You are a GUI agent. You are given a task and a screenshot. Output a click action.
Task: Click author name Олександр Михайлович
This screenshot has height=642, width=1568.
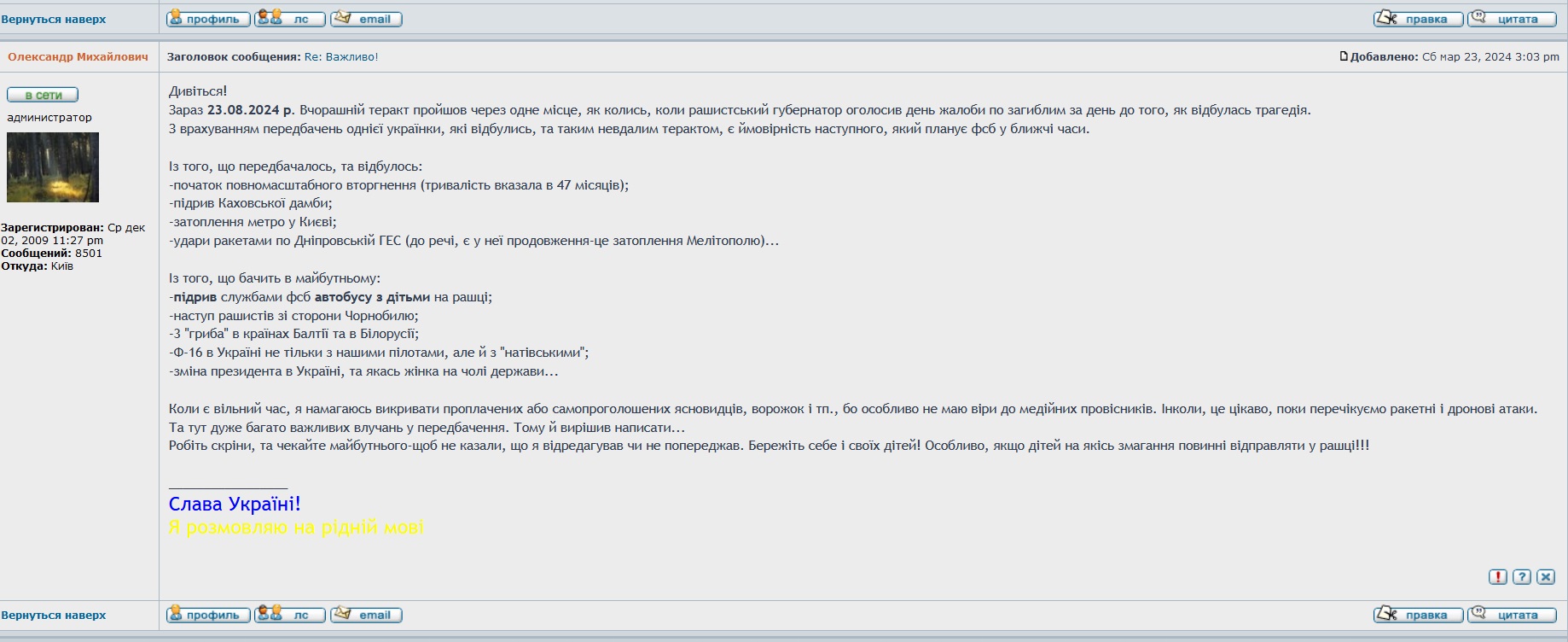[78, 57]
